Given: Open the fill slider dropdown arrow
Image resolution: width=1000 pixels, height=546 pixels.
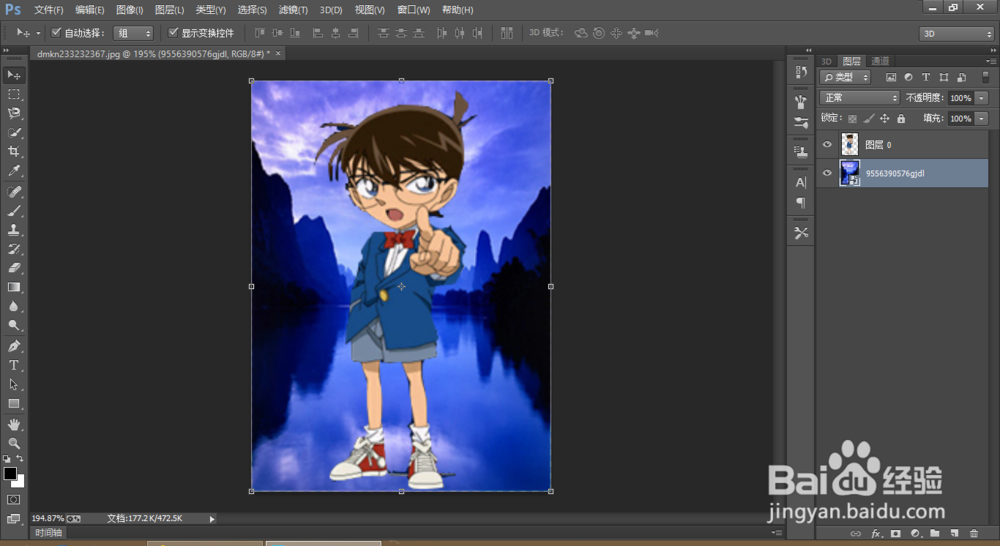Looking at the screenshot, I should (x=982, y=119).
